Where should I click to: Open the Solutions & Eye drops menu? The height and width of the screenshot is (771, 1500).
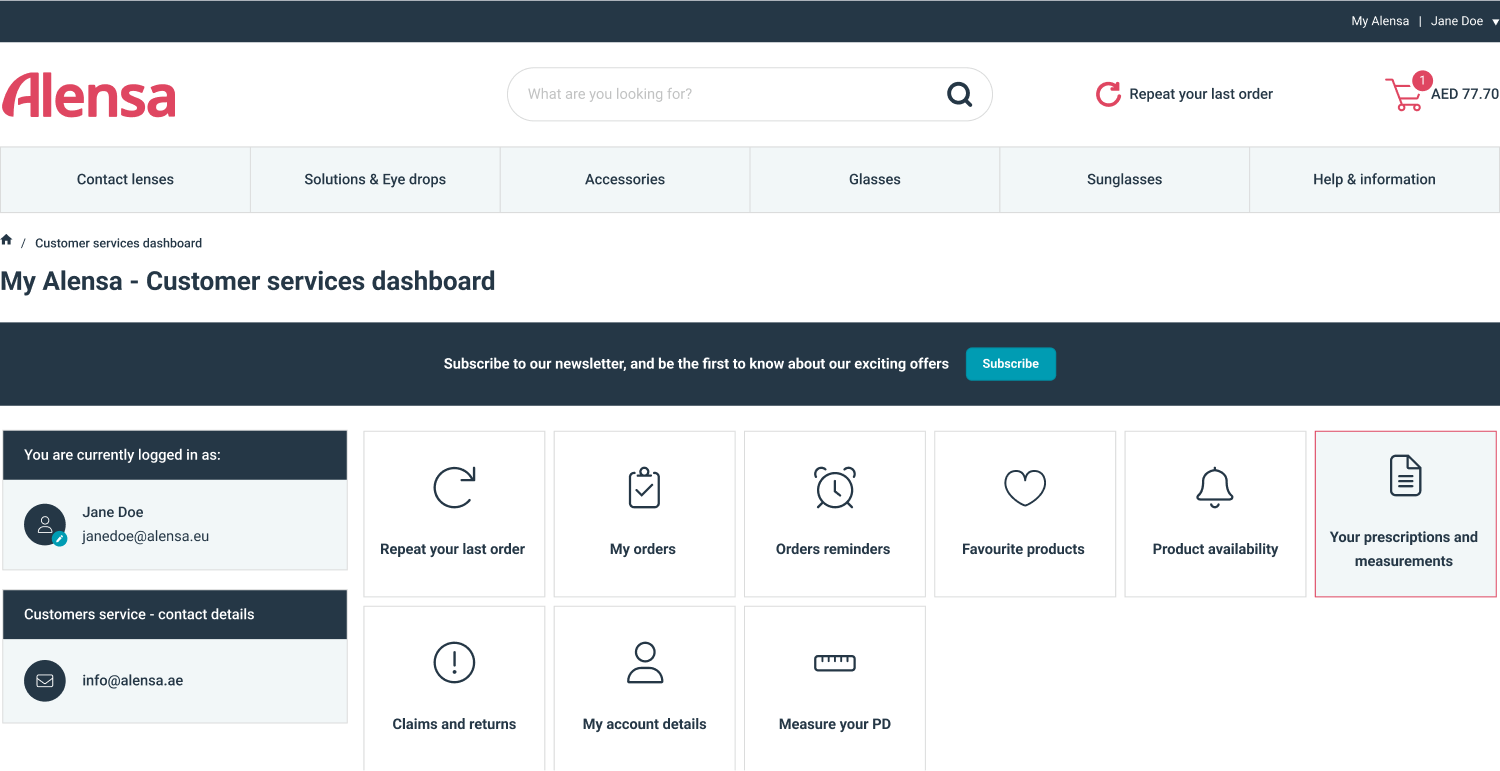pyautogui.click(x=375, y=180)
